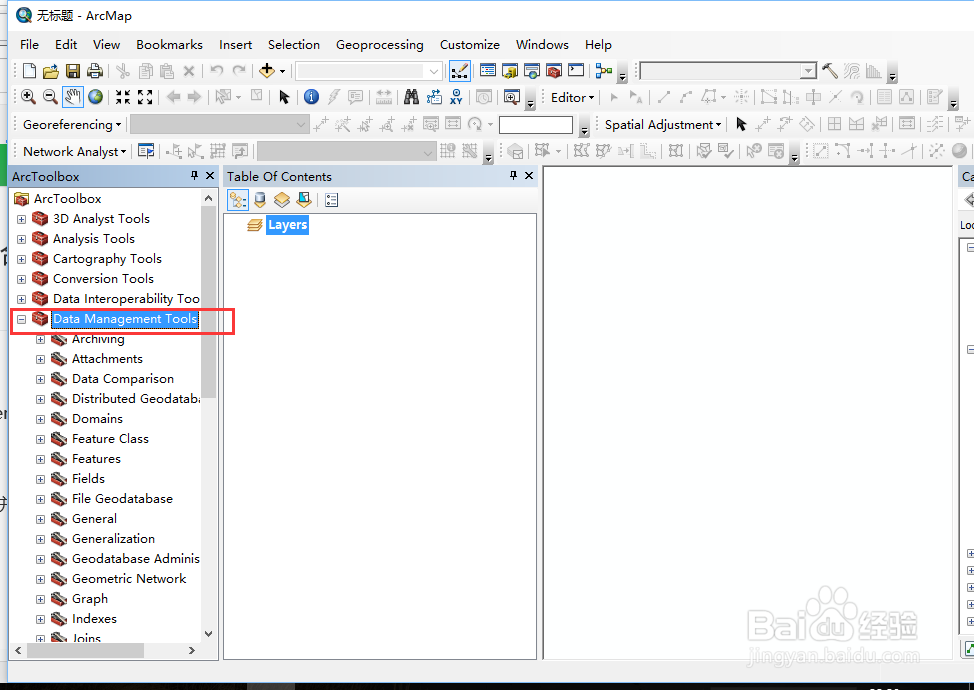Click the Print icon
This screenshot has height=690, width=974.
pyautogui.click(x=94, y=71)
